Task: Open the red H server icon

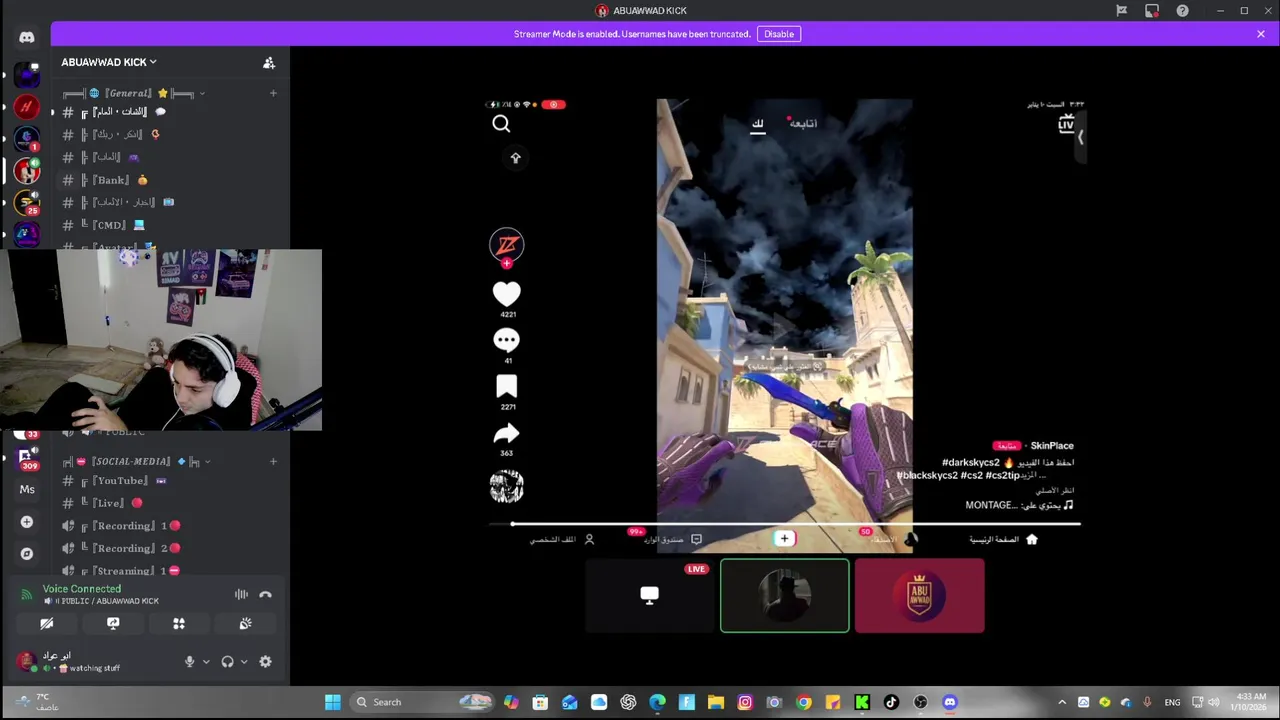Action: (27, 106)
